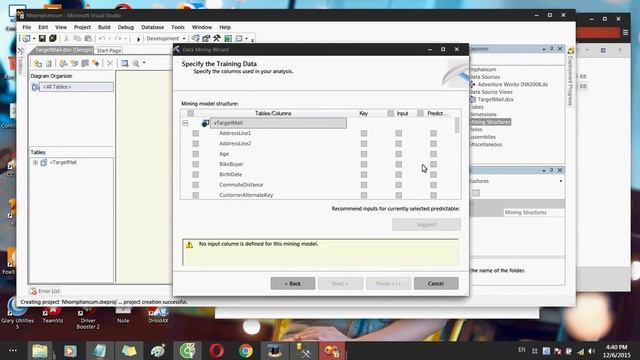Open the Error List panel tab
Screen dimensions: 640x360
[x=45, y=291]
